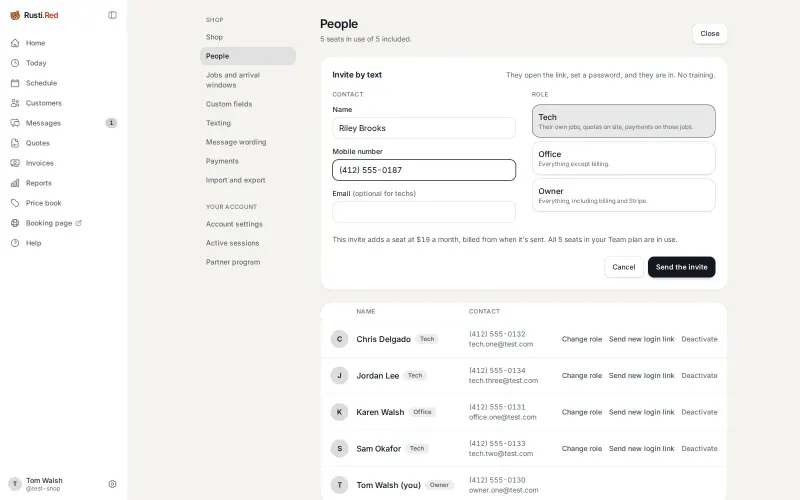This screenshot has height=500, width=800.
Task: Open Payments settings
Action: pos(247,161)
